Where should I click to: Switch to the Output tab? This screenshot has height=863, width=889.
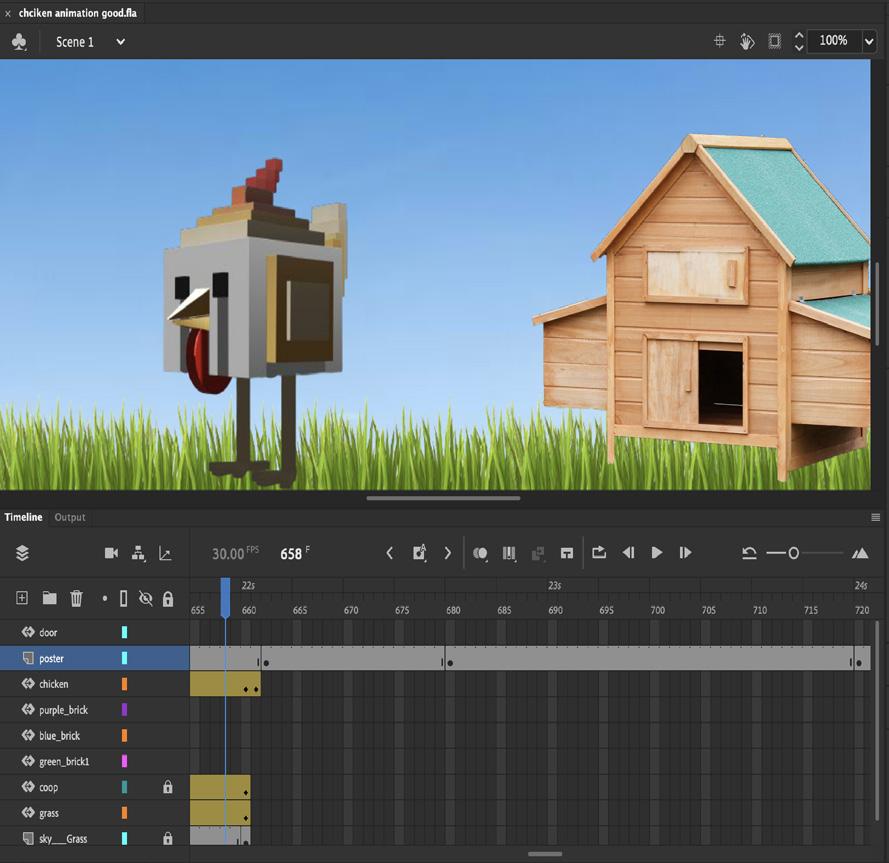pos(70,518)
